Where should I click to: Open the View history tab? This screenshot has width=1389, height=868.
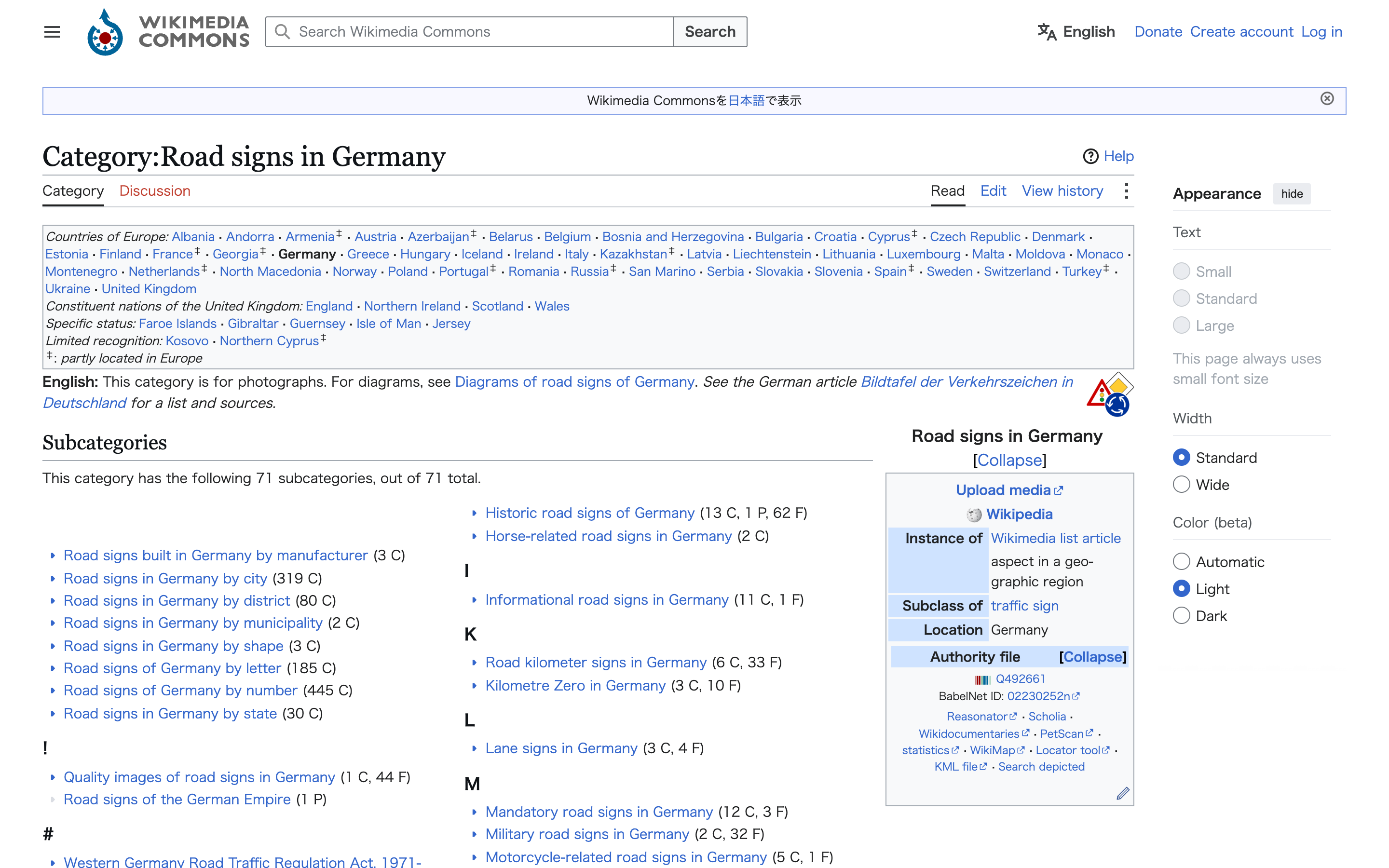coord(1062,191)
